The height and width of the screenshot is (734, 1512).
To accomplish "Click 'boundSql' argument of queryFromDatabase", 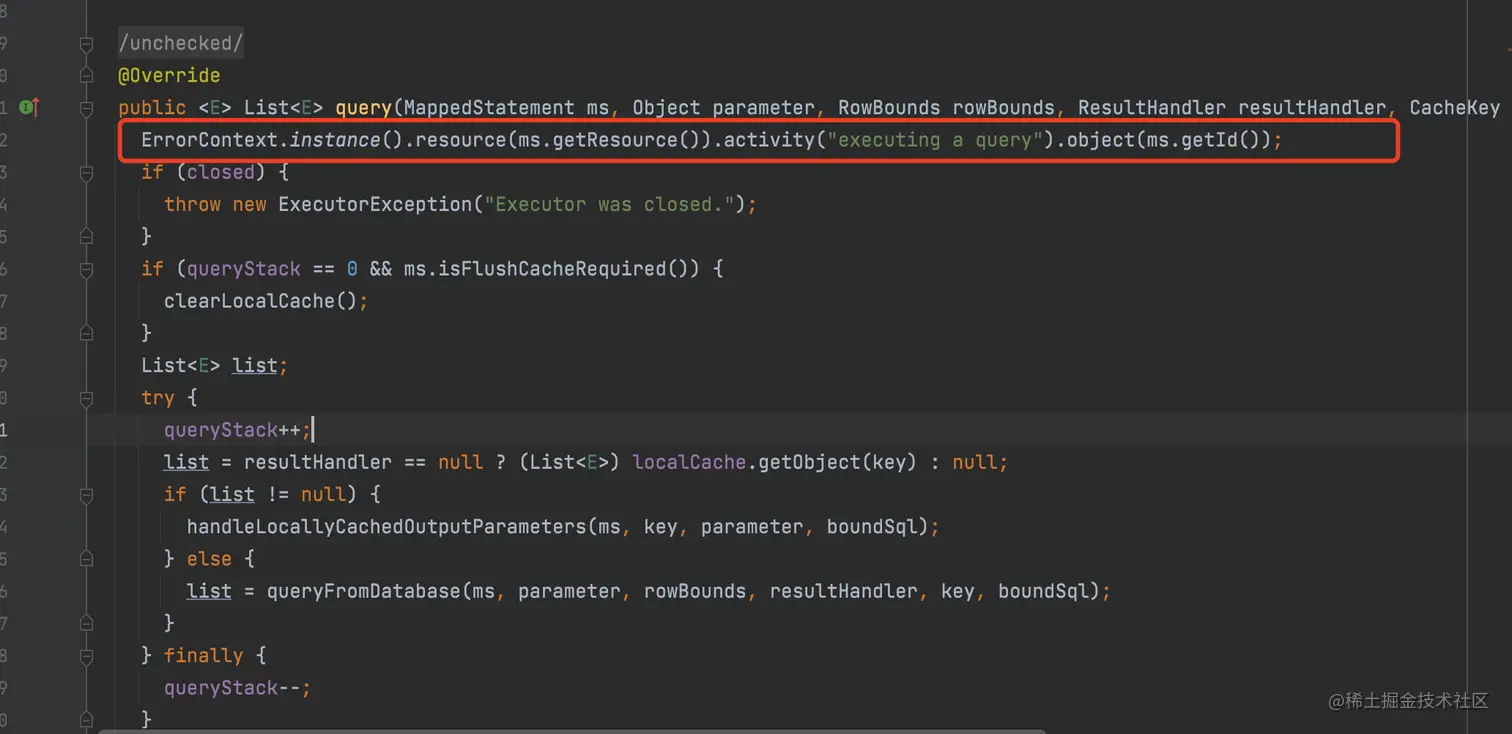I will click(1043, 591).
